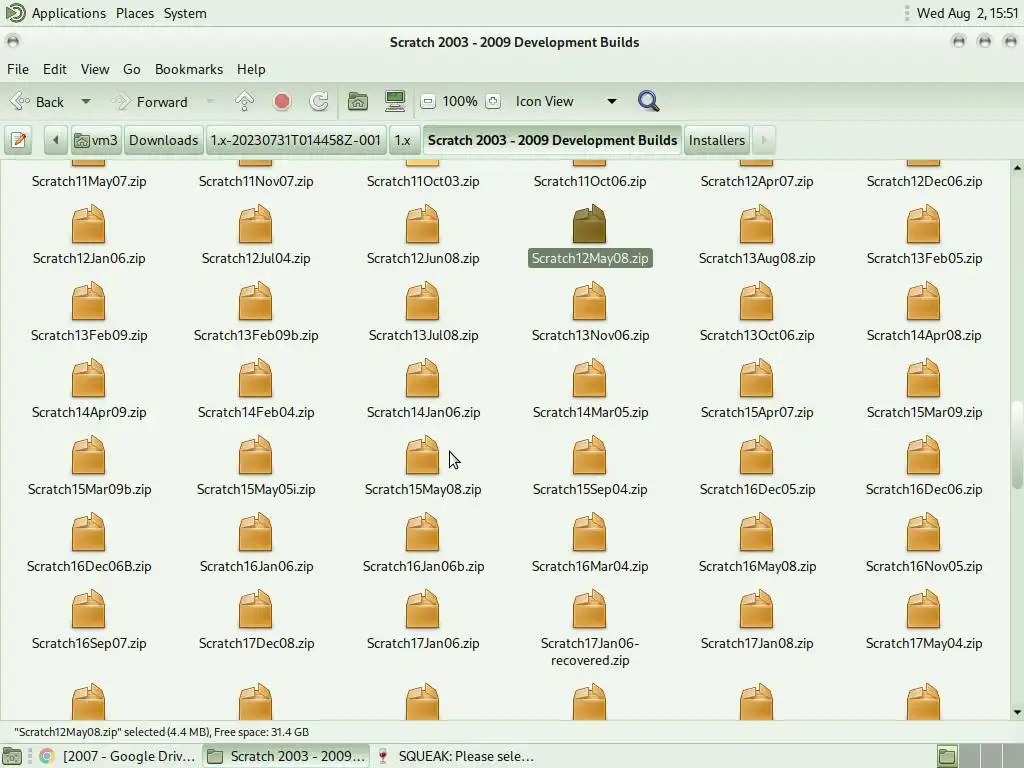
Task: Select the Scratch17Dec08.zip archive icon
Action: point(255,609)
